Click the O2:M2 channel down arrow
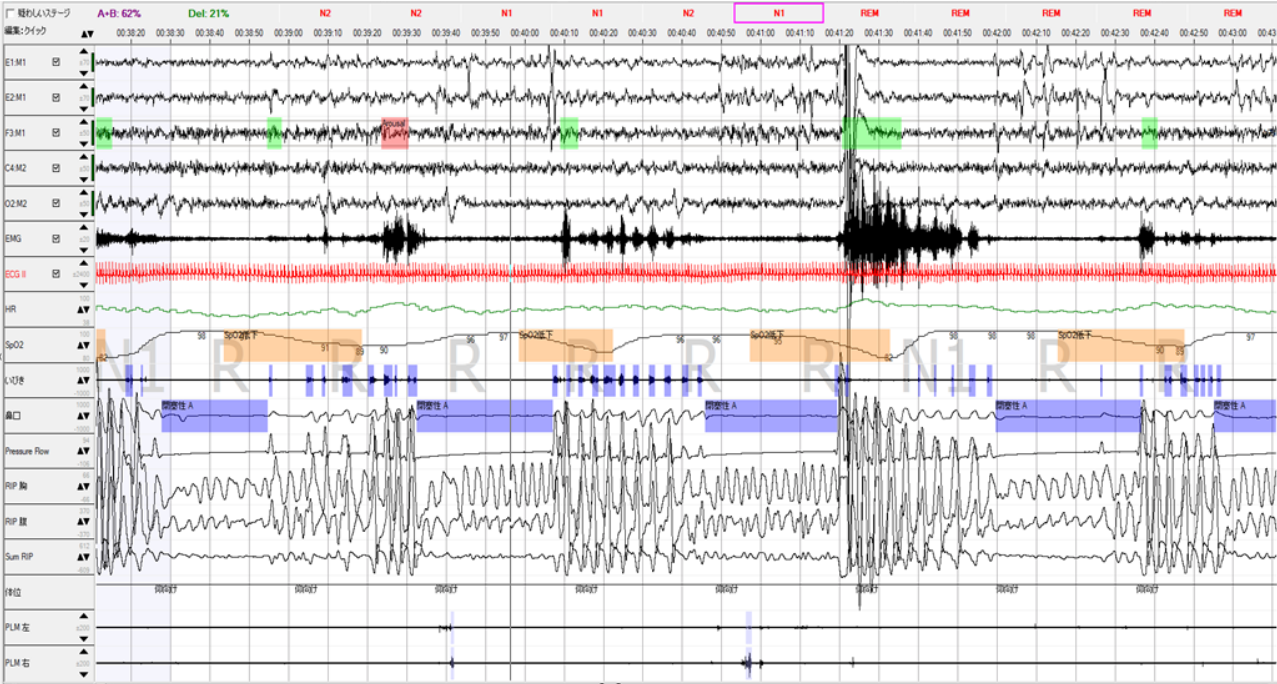 tap(85, 216)
